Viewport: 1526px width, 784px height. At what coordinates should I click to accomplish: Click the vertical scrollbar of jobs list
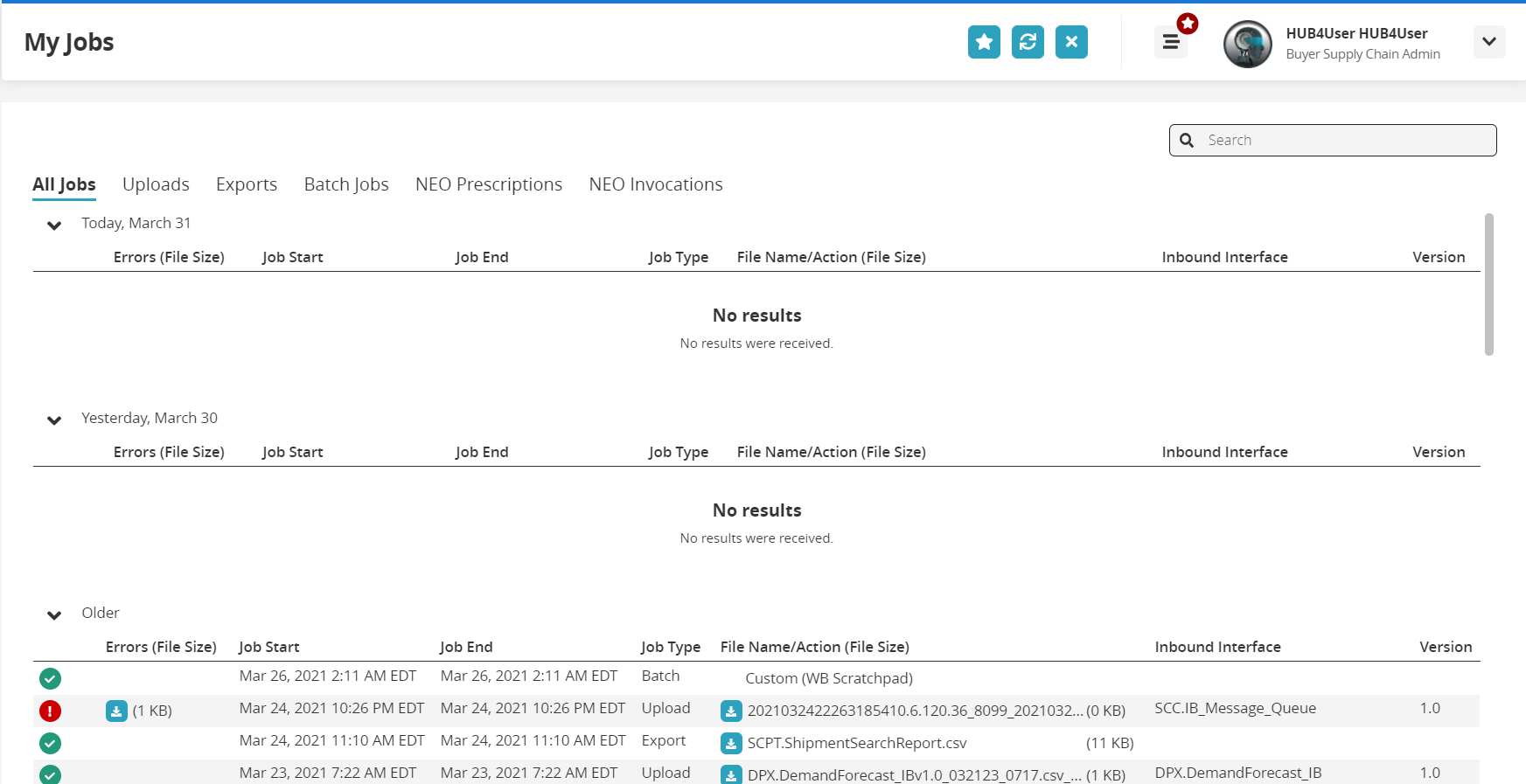1488,284
